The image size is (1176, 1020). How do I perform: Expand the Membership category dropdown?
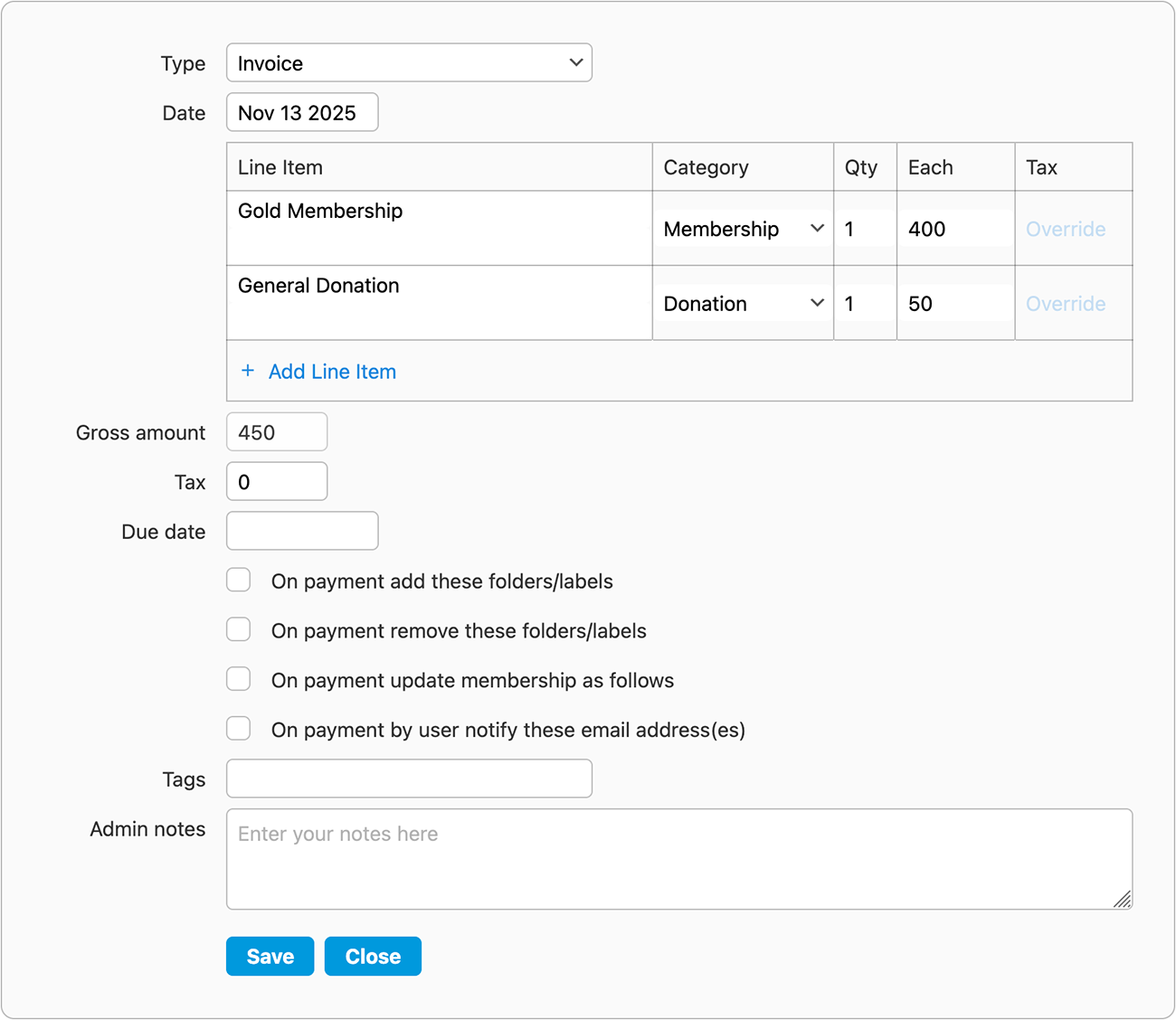(743, 229)
